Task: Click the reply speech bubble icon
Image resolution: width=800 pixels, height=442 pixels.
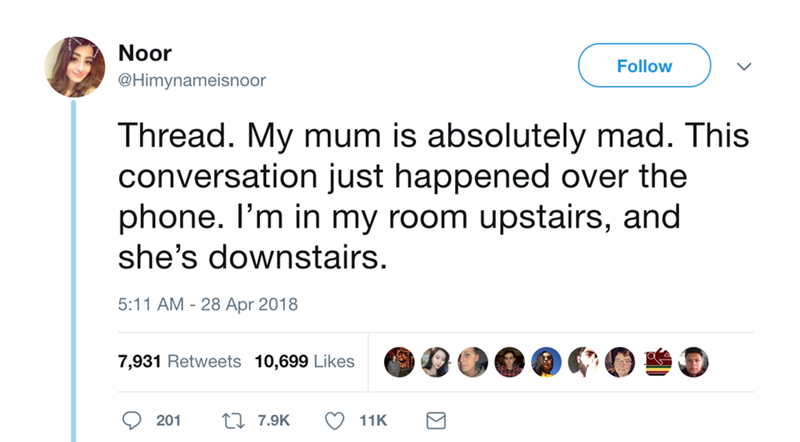Action: 132,421
